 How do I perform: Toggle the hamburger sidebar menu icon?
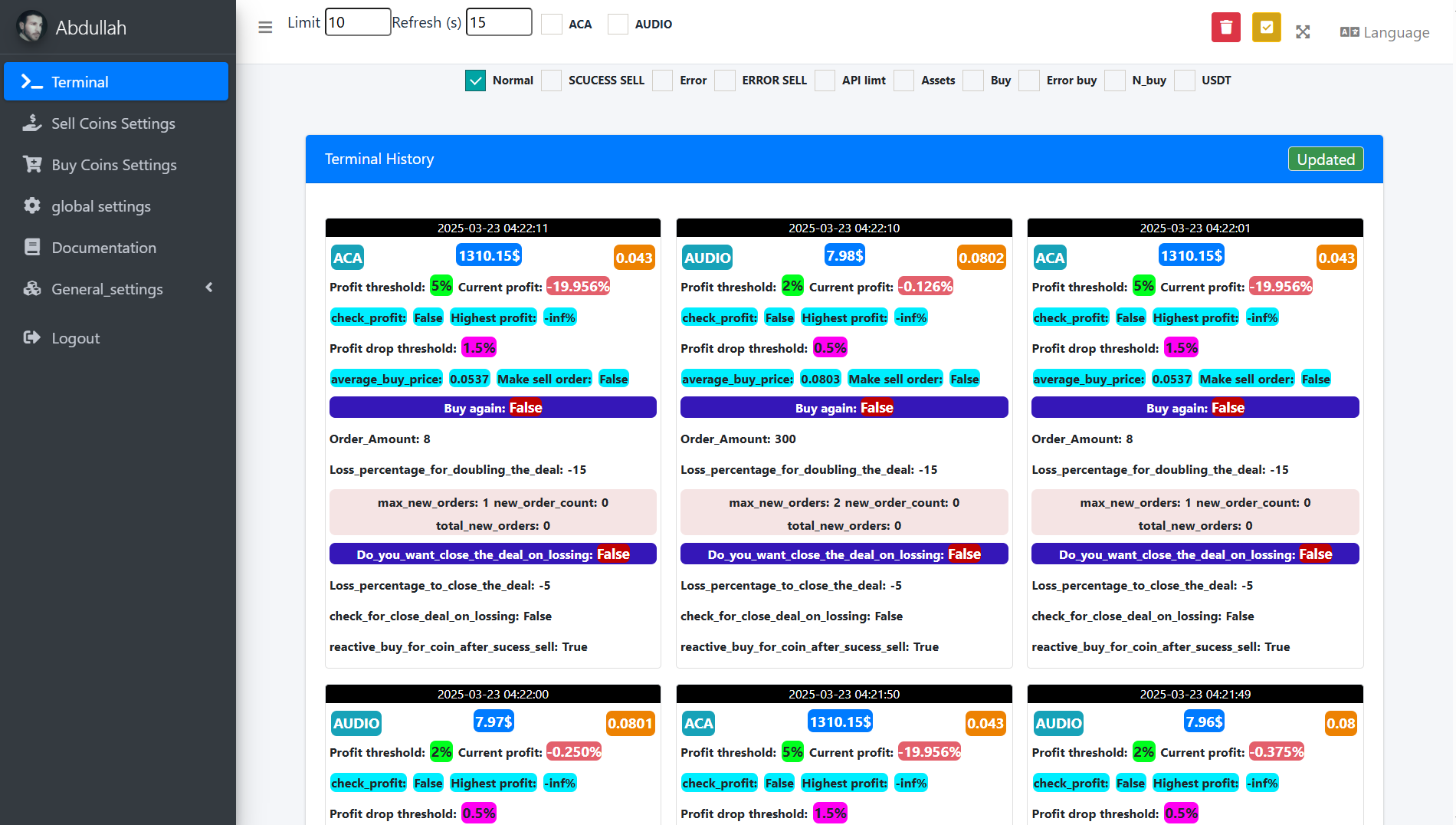(265, 28)
